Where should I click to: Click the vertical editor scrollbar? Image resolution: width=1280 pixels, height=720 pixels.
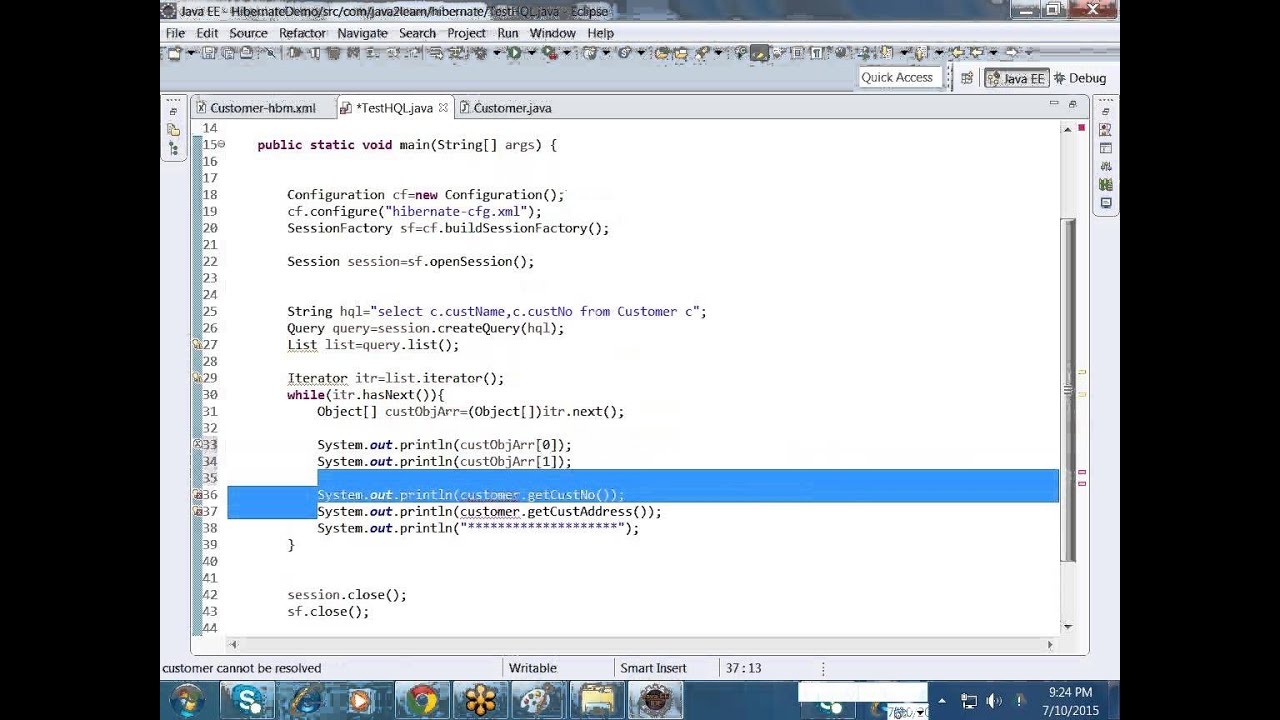pos(1068,390)
